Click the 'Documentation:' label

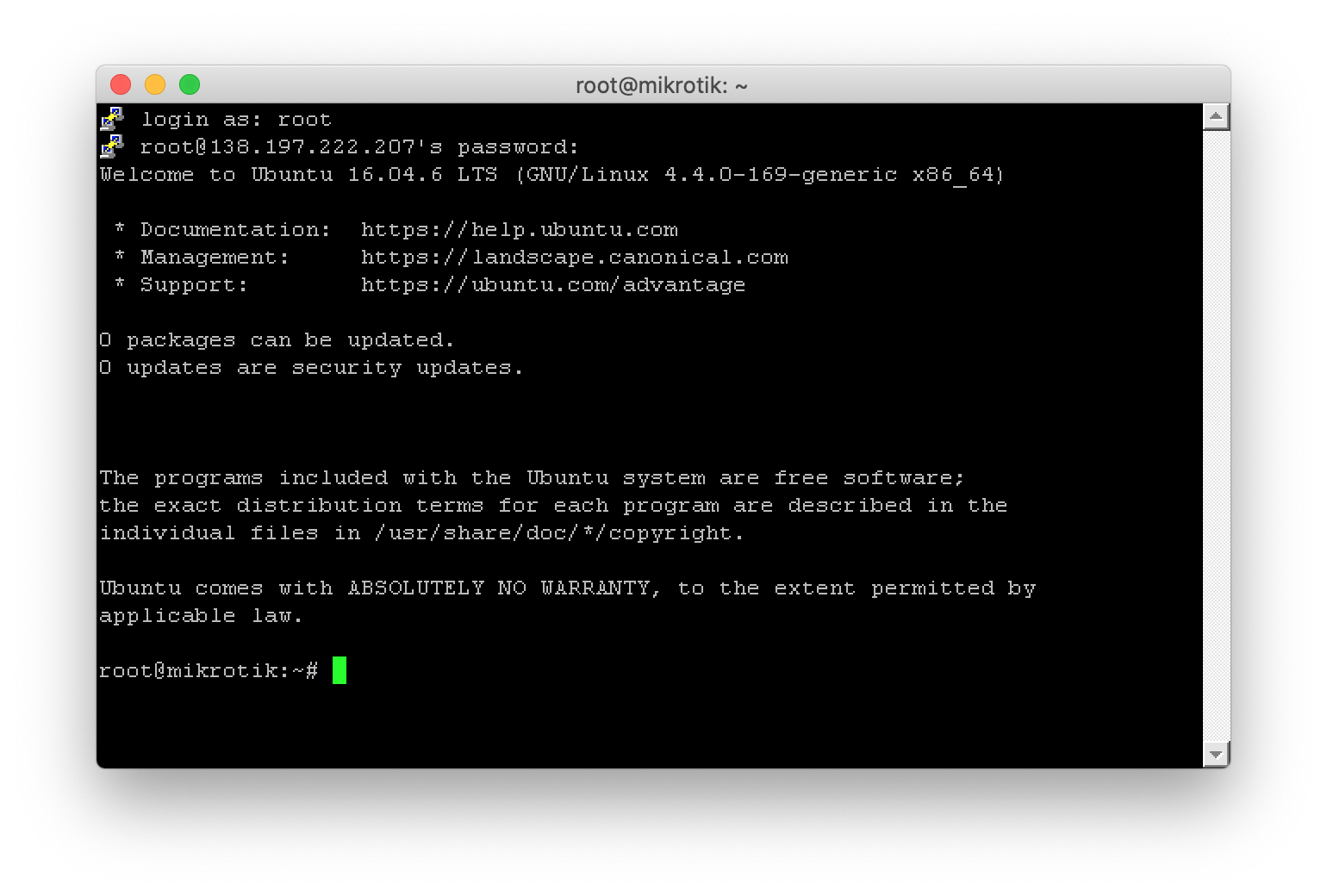click(235, 230)
